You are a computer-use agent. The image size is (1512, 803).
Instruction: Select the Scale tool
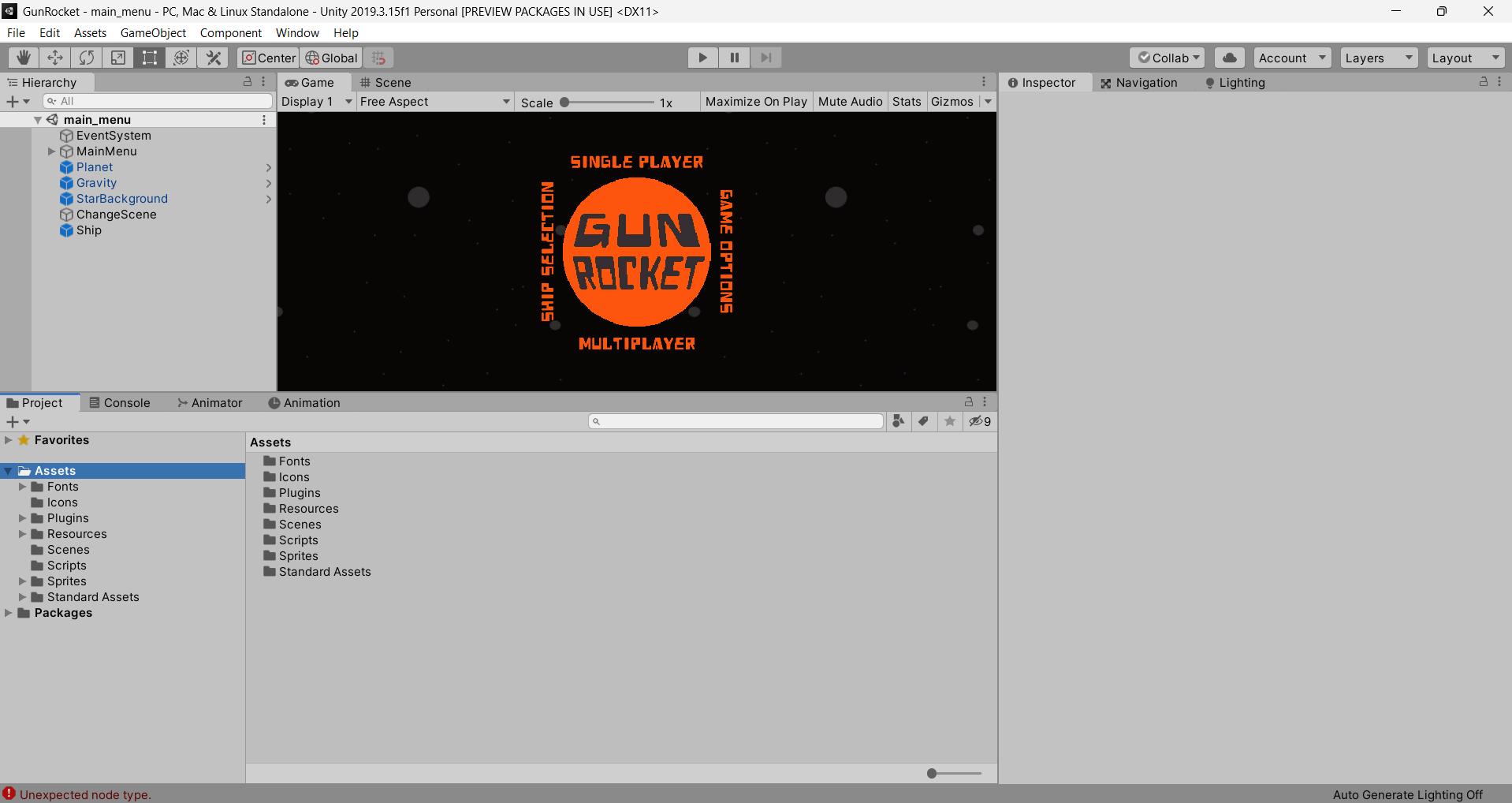click(118, 58)
